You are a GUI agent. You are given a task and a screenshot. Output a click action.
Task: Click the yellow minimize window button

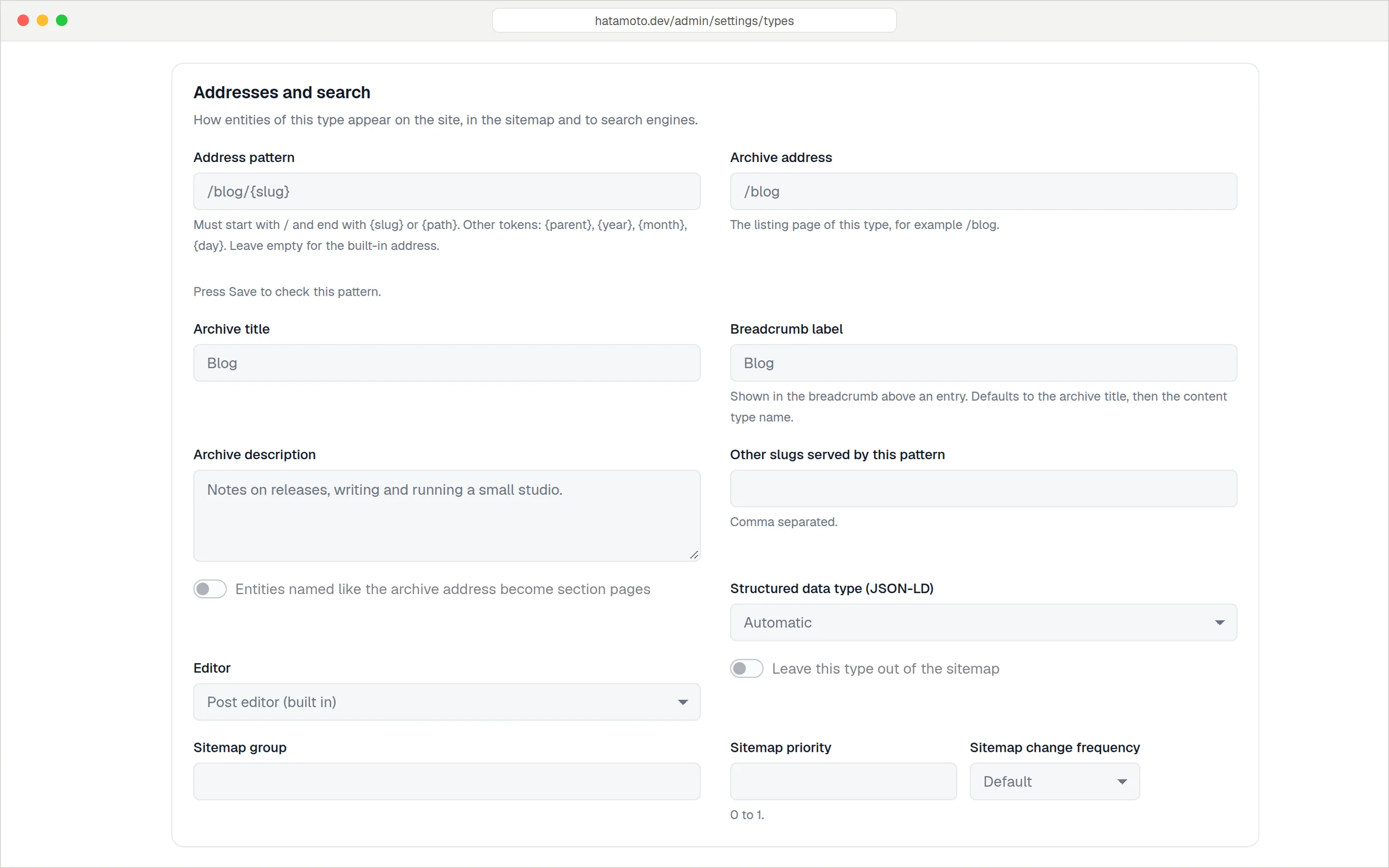tap(42, 21)
